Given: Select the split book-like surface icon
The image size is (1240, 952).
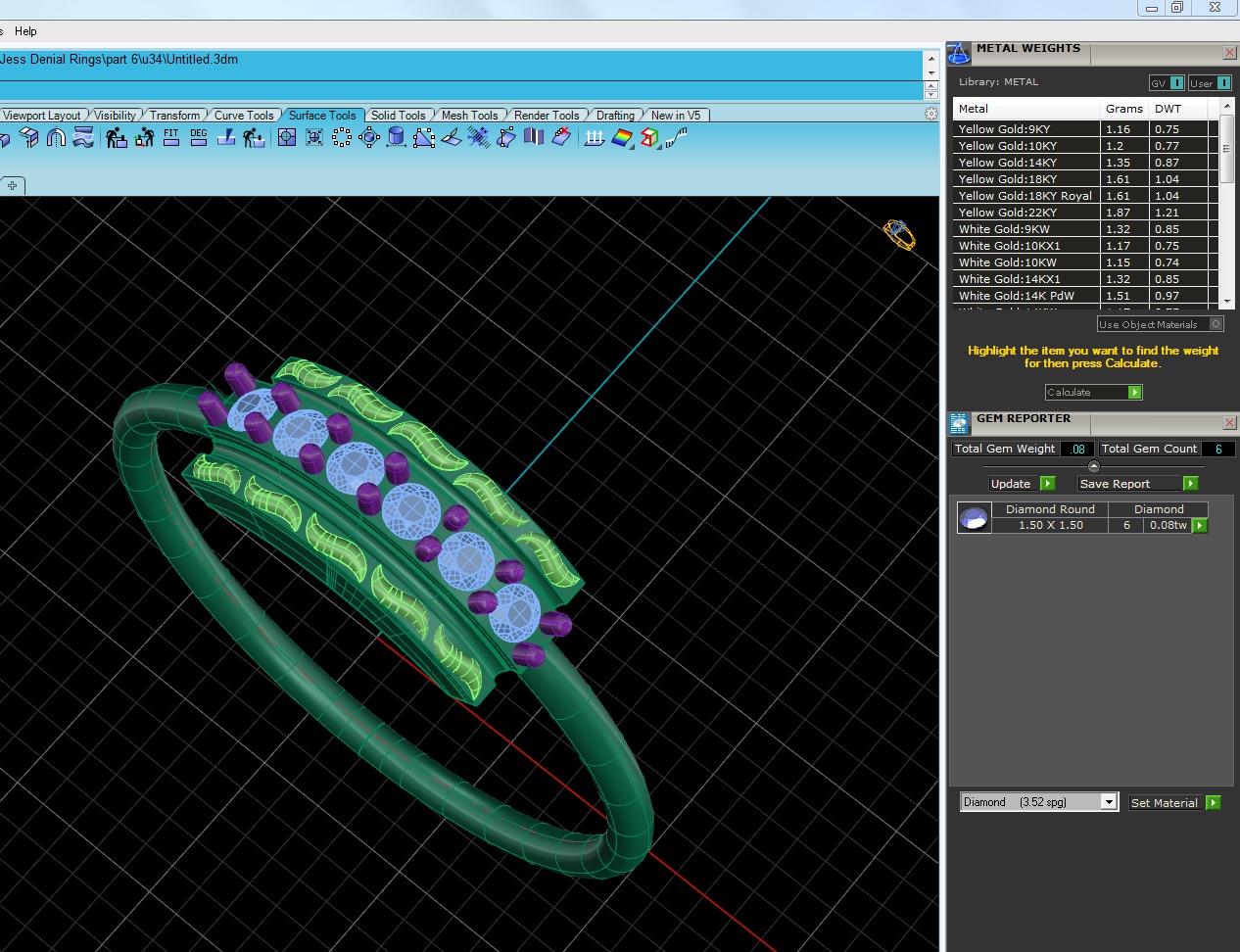Looking at the screenshot, I should [534, 138].
